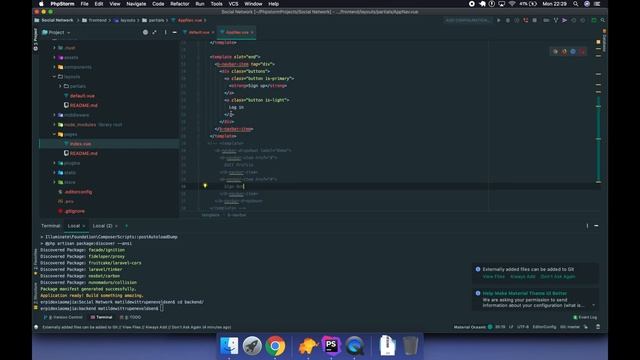Collapse the pages folder
640x360 pixels.
tap(54, 134)
